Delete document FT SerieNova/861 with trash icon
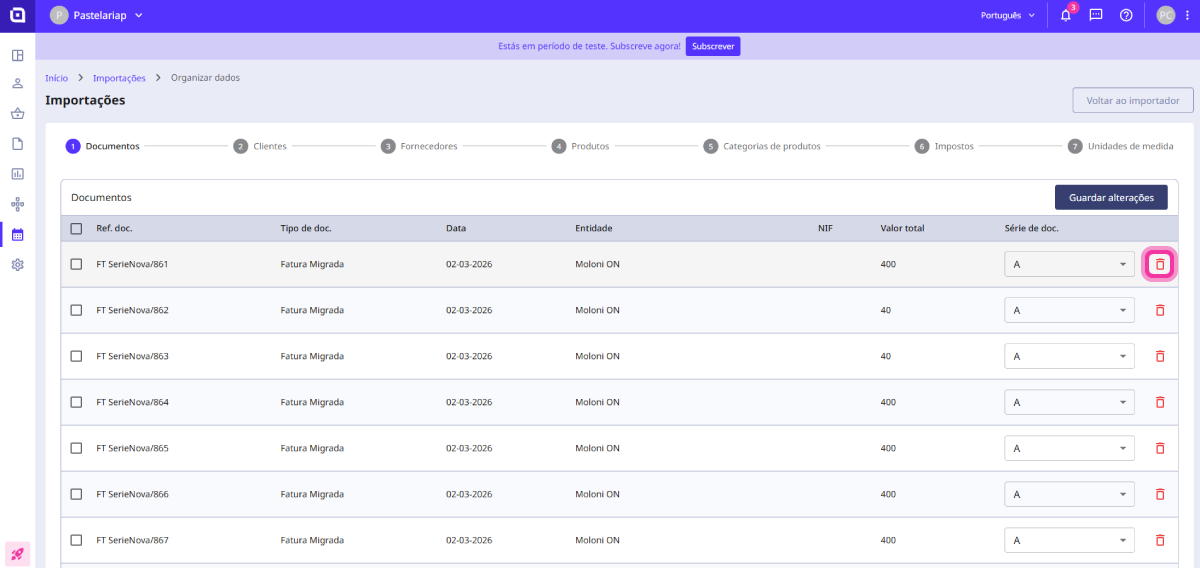This screenshot has height=568, width=1200. [1160, 264]
